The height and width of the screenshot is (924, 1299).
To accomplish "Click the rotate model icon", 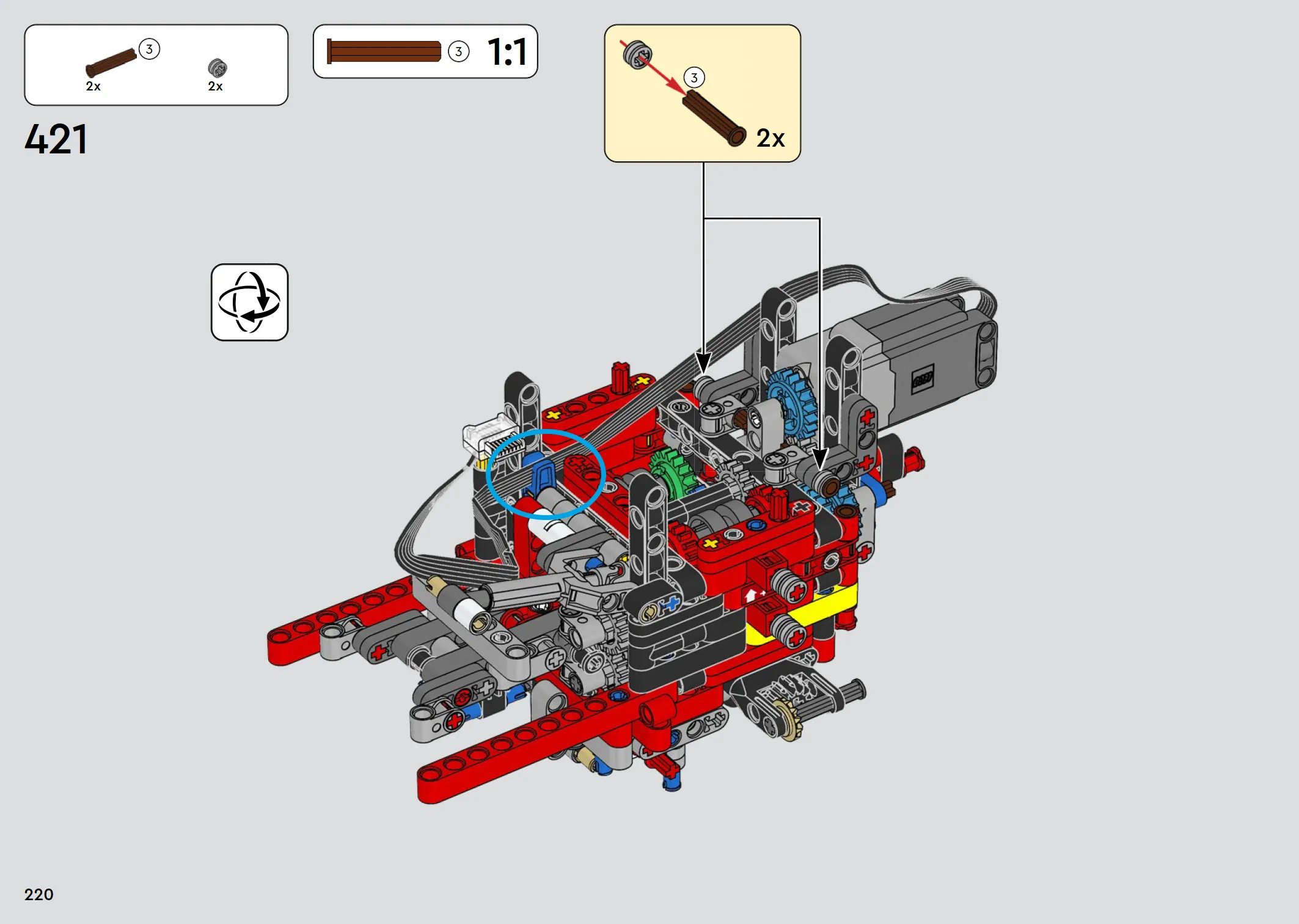I will tap(249, 302).
